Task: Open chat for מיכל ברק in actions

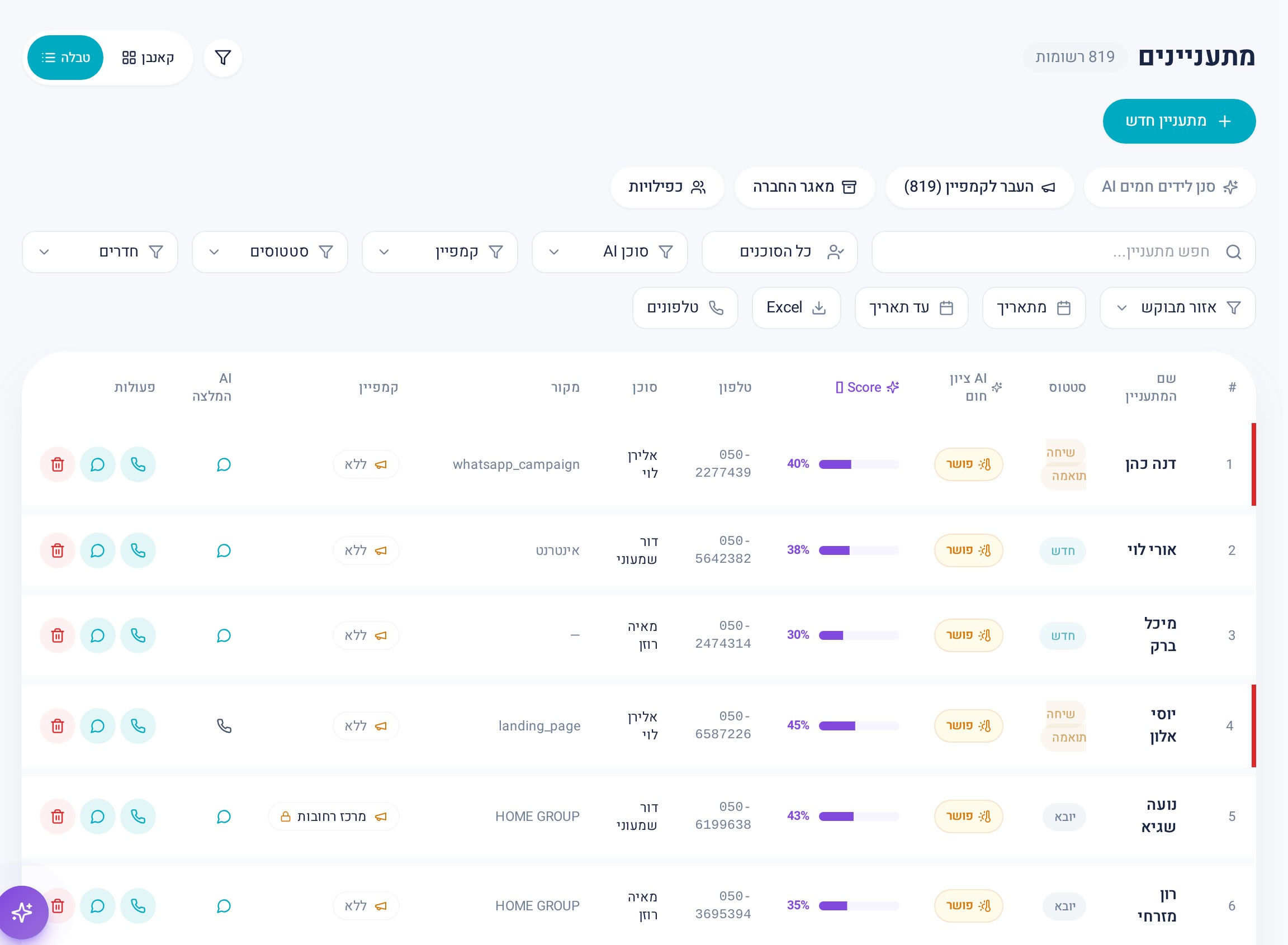Action: (x=98, y=635)
